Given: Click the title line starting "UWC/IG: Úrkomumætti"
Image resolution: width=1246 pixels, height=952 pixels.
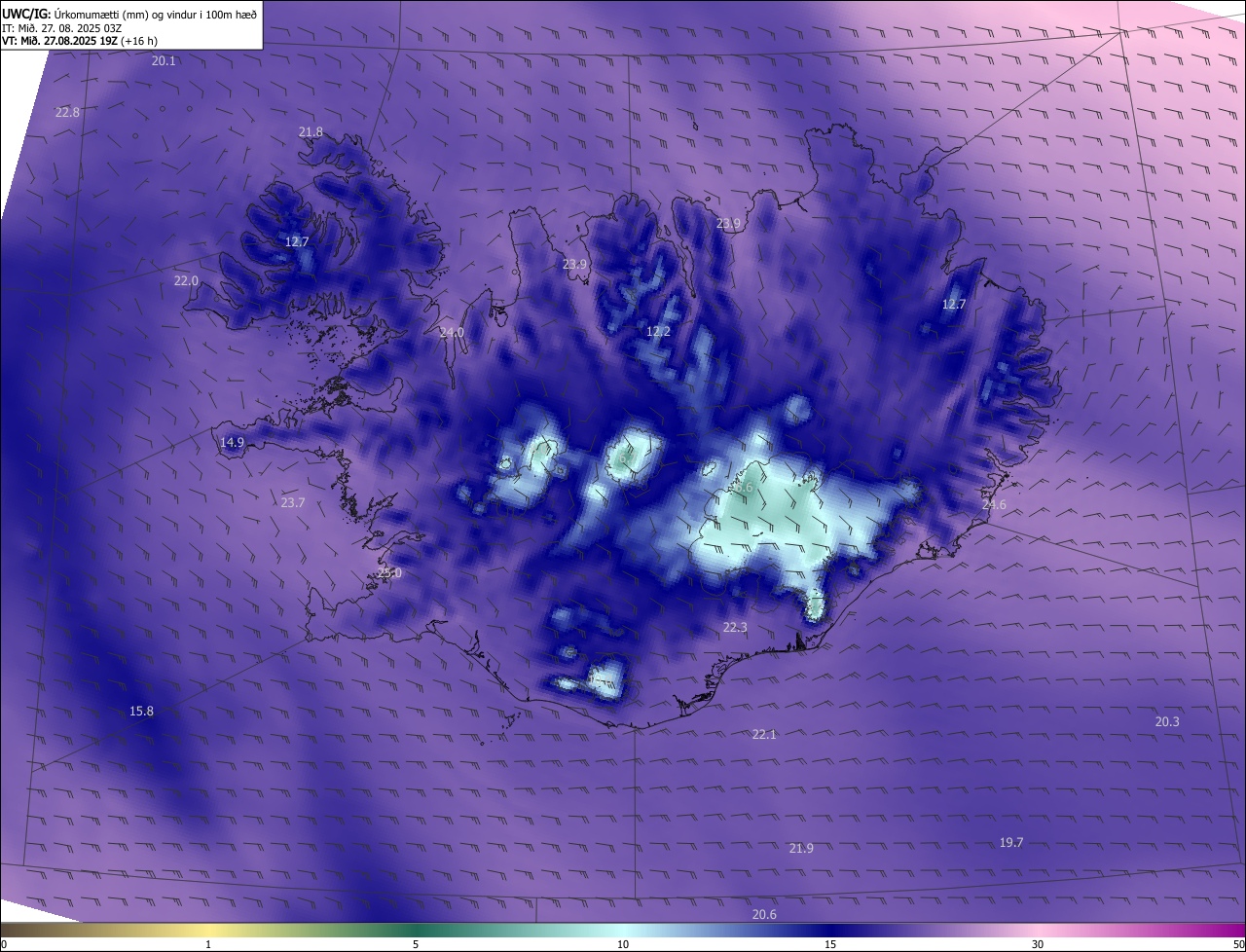Looking at the screenshot, I should [x=129, y=14].
